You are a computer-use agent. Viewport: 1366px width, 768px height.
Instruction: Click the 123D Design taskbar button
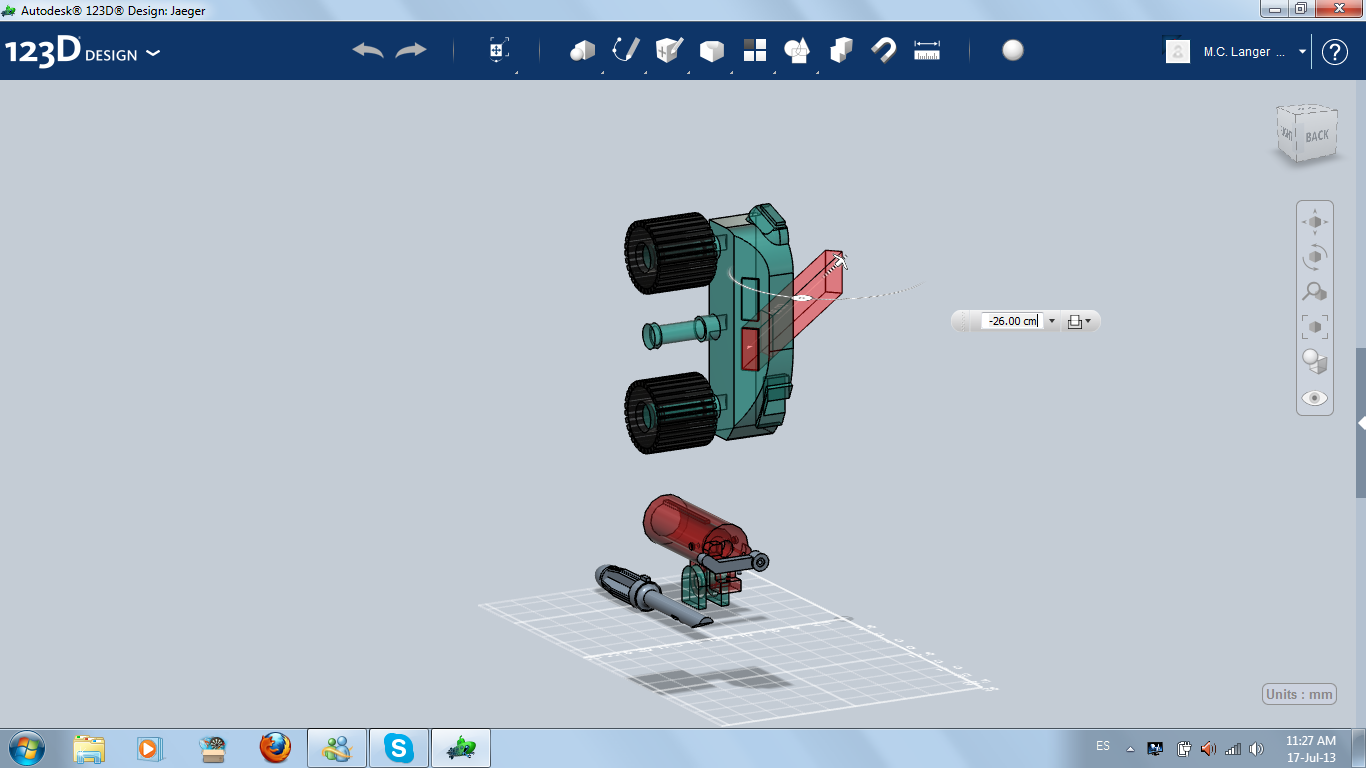461,748
